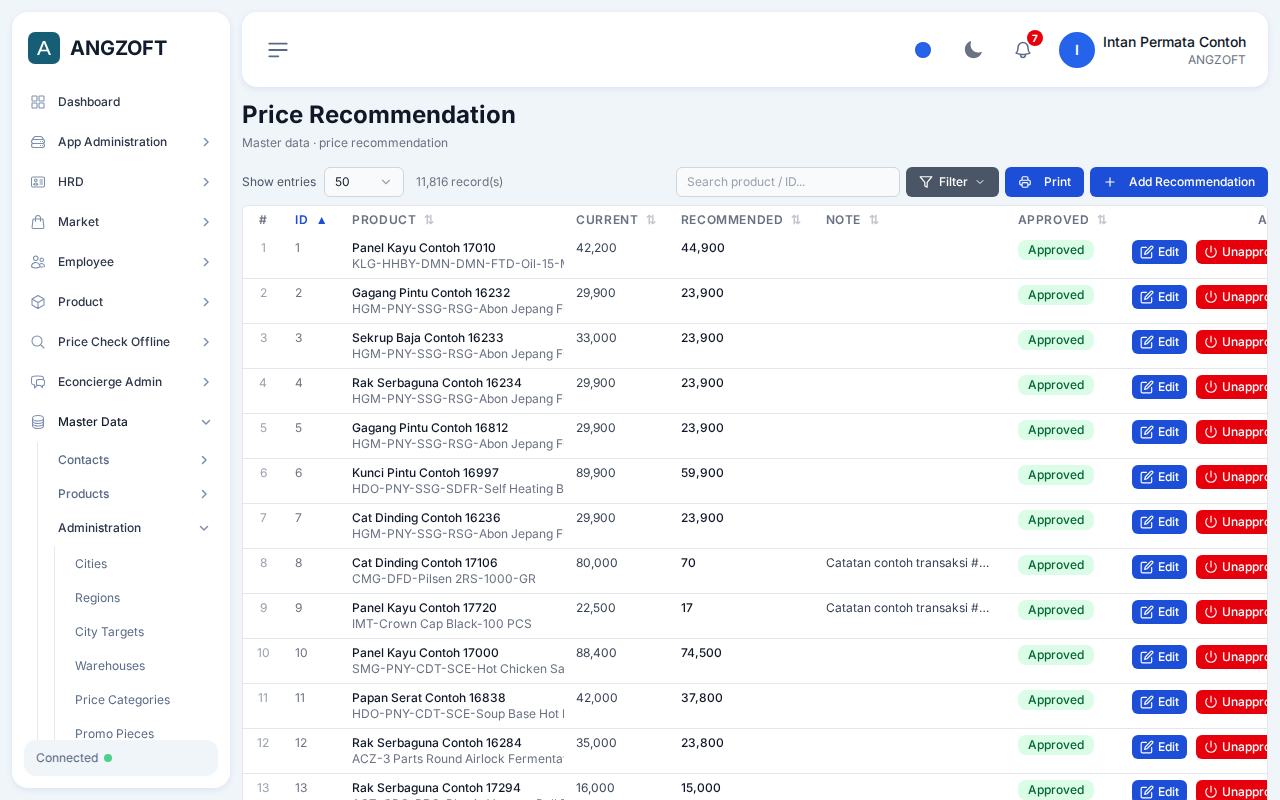Screen dimensions: 1280x800
Task: Open the show entries dropdown
Action: pyautogui.click(x=364, y=182)
